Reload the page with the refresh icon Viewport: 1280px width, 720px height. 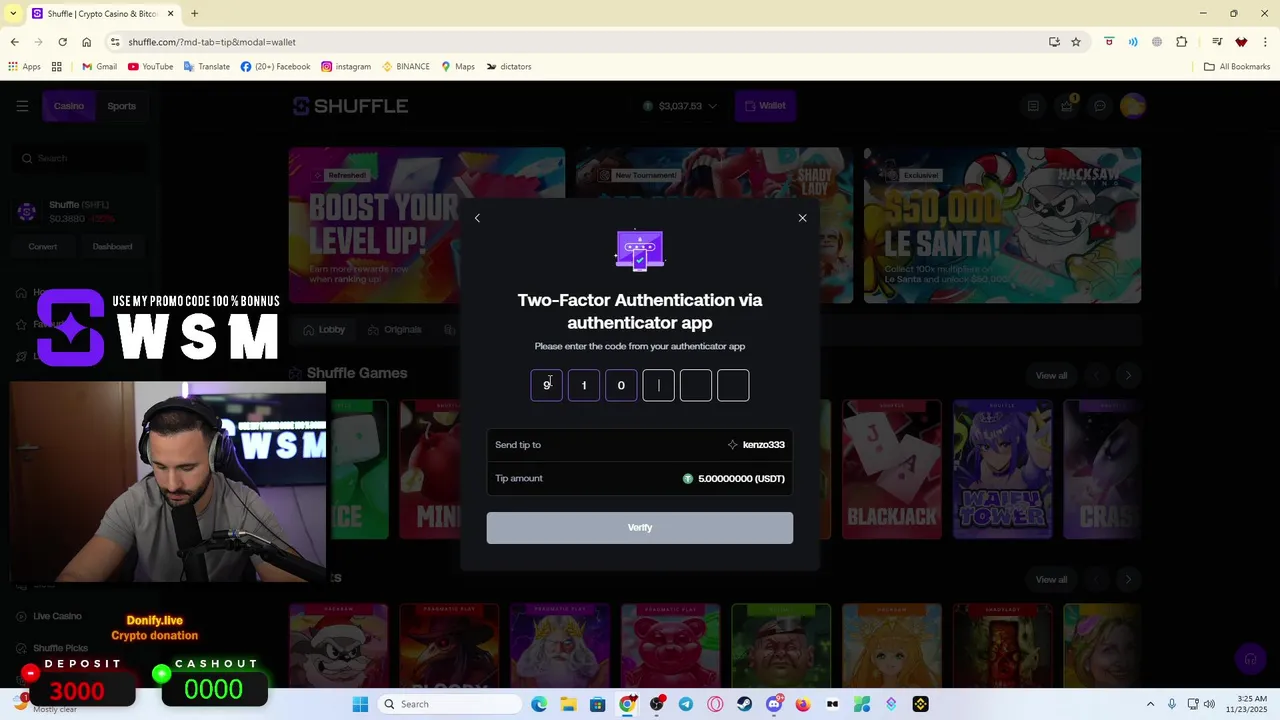coord(62,42)
